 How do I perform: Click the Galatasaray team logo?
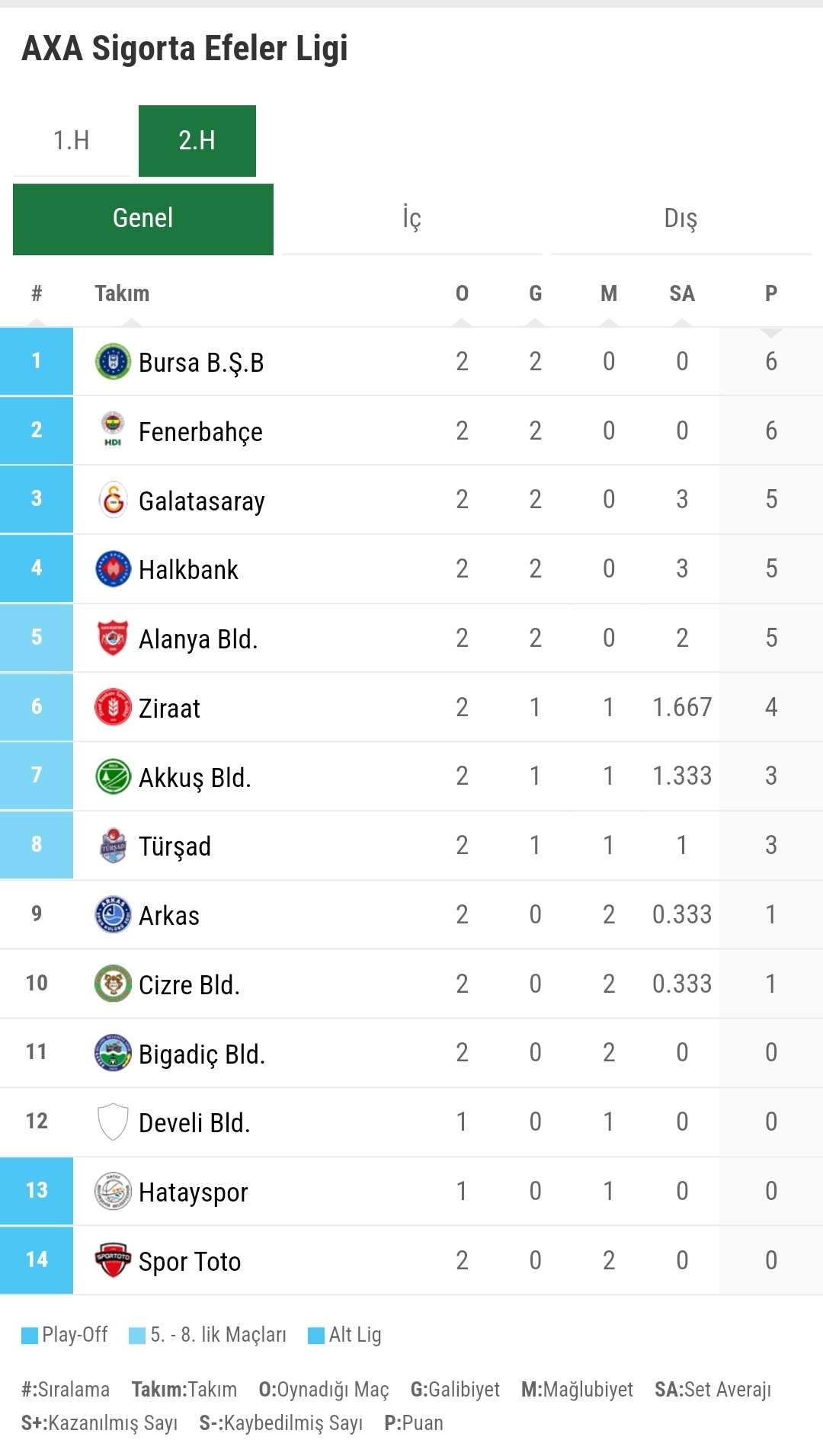click(113, 500)
